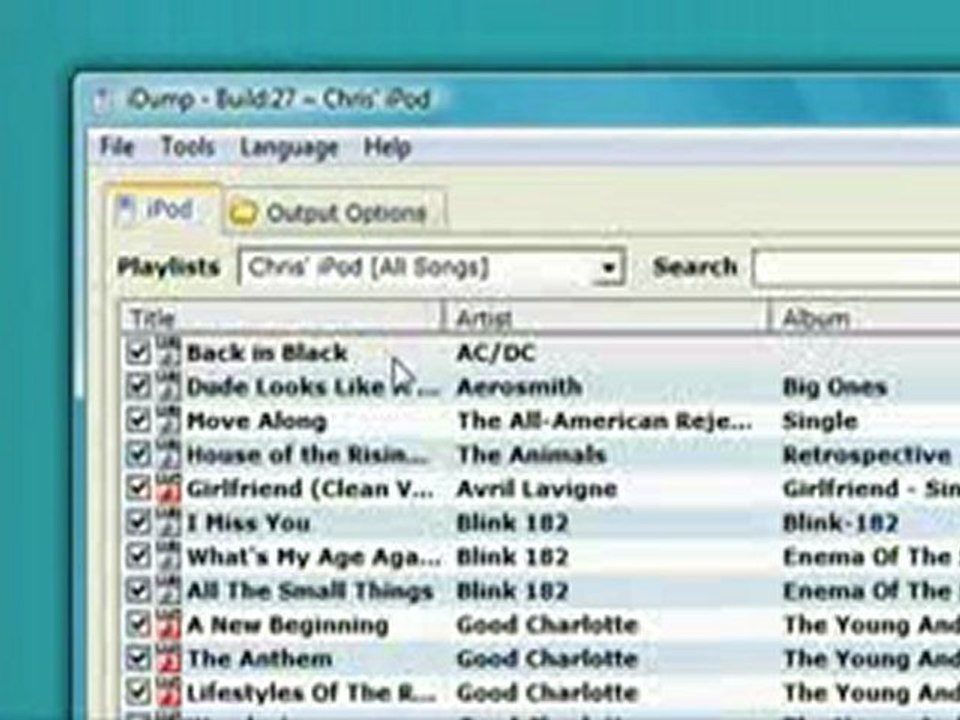Click inside the Search input field

pos(857,268)
